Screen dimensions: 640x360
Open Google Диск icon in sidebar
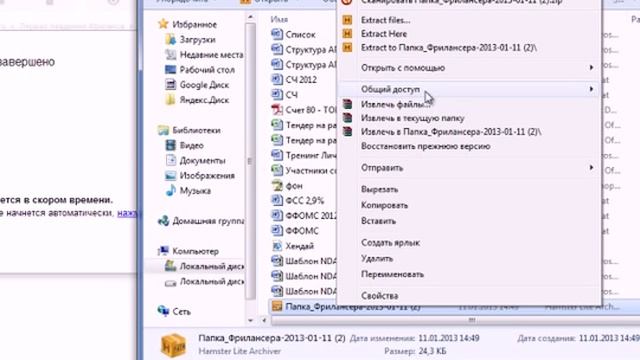point(170,85)
